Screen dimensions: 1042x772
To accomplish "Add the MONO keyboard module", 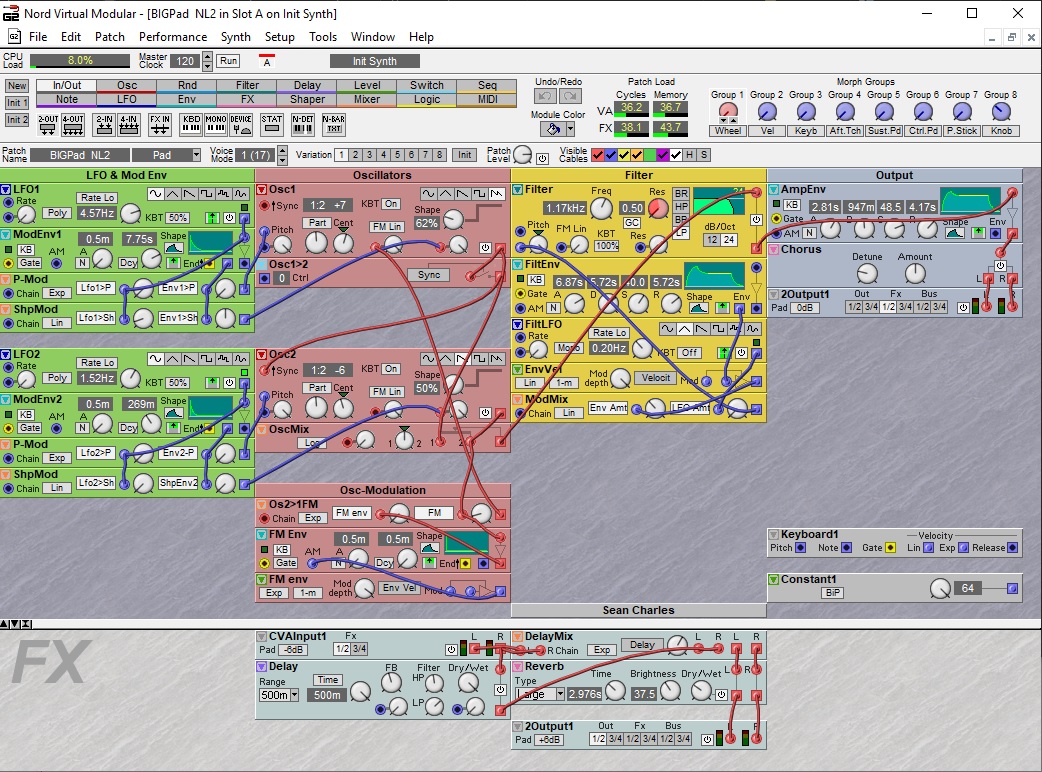I will tap(216, 125).
